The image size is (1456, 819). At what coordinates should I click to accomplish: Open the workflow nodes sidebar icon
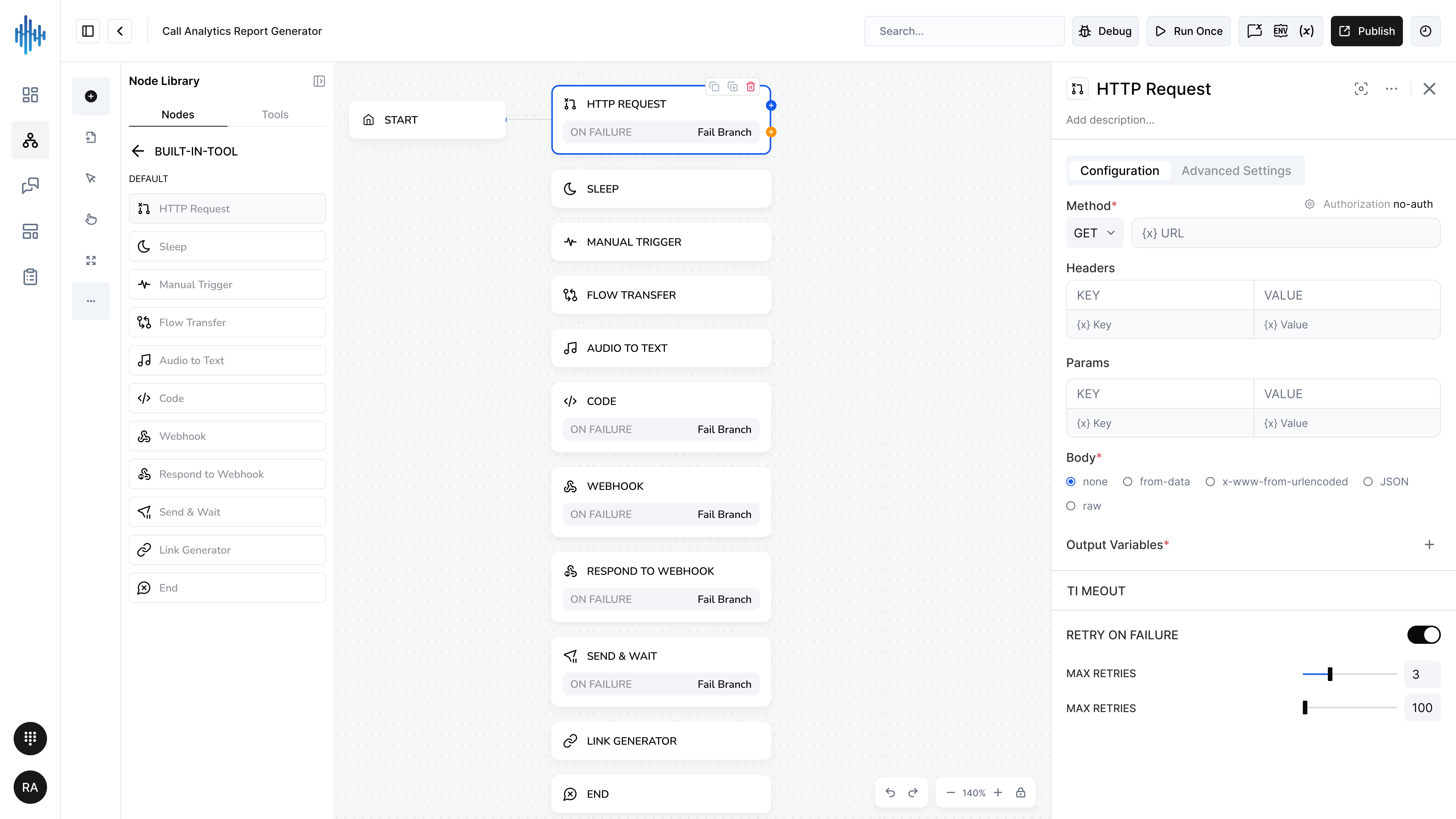(x=30, y=140)
